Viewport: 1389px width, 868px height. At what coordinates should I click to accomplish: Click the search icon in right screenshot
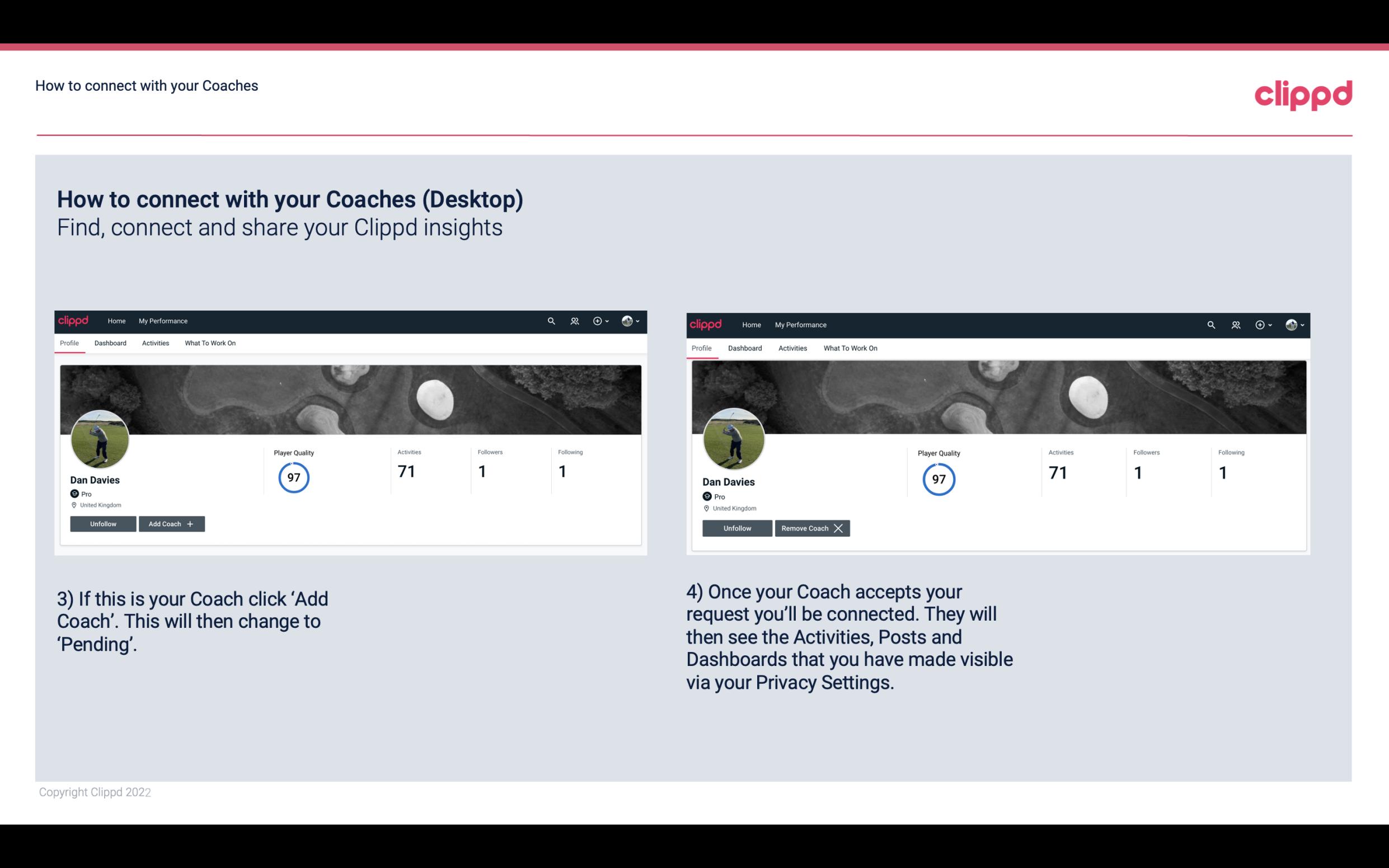pos(1211,325)
